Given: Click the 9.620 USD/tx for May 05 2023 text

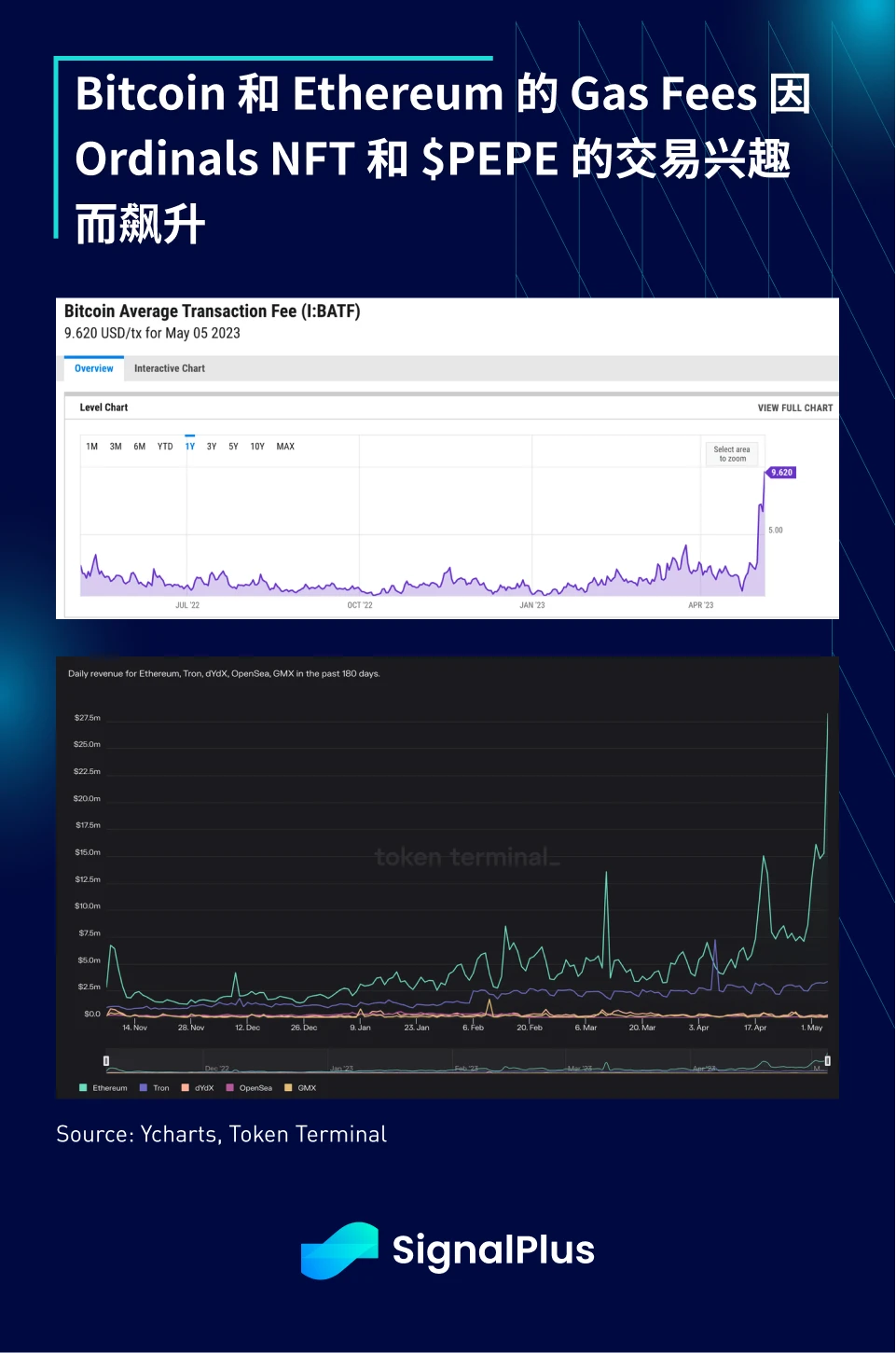Looking at the screenshot, I should (x=152, y=333).
